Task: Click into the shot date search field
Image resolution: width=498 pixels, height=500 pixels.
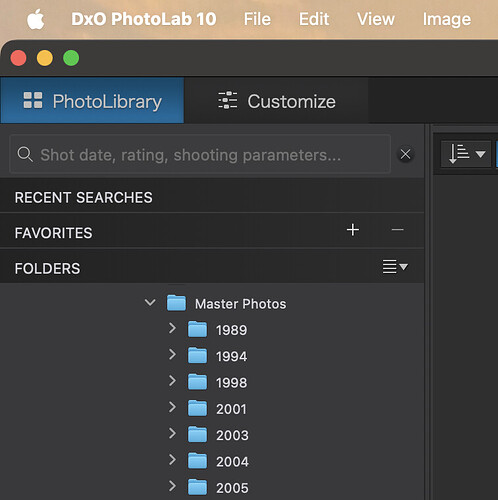Action: (x=200, y=154)
